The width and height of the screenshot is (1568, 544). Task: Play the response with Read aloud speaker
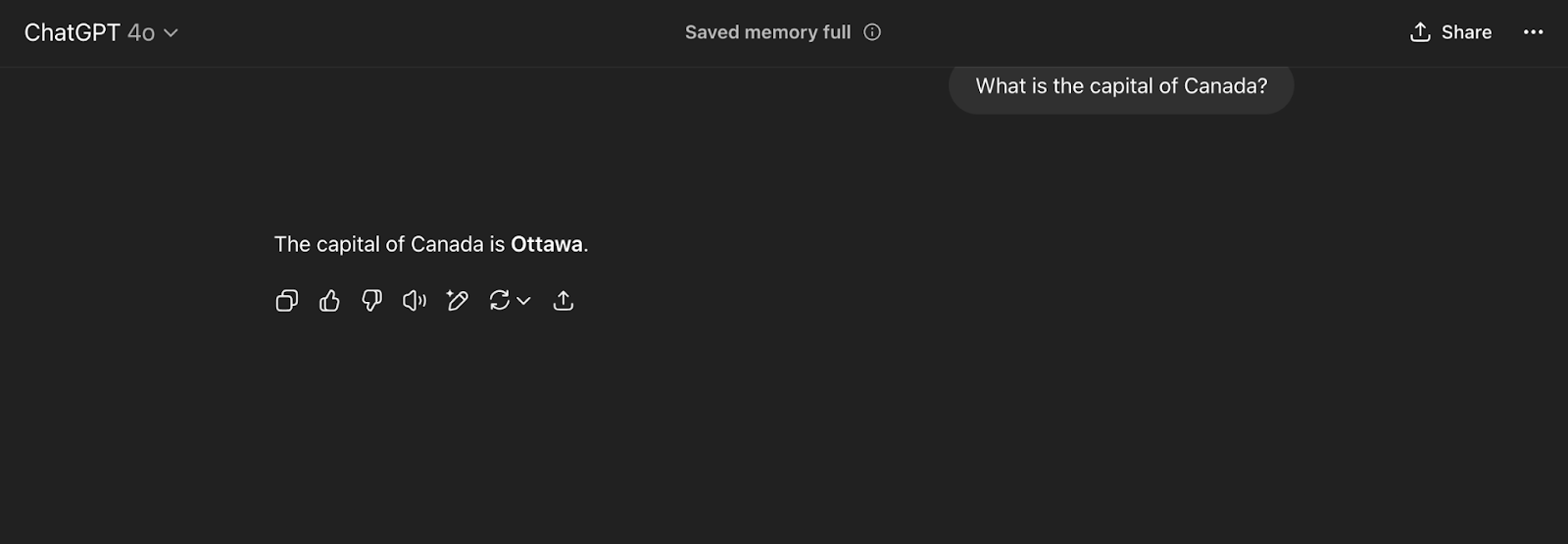click(x=415, y=301)
